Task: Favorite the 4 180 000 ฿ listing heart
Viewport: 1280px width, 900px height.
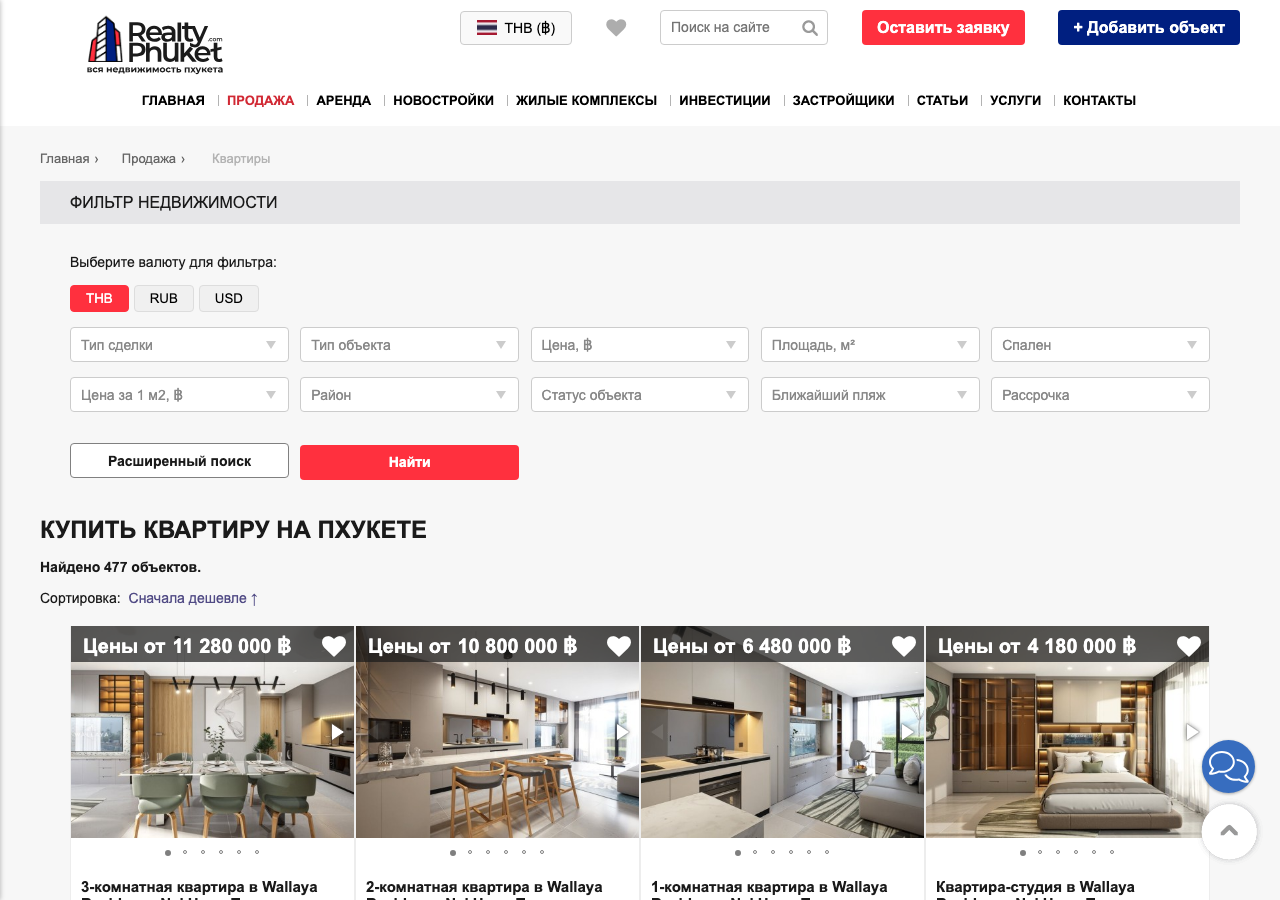Action: 1189,646
